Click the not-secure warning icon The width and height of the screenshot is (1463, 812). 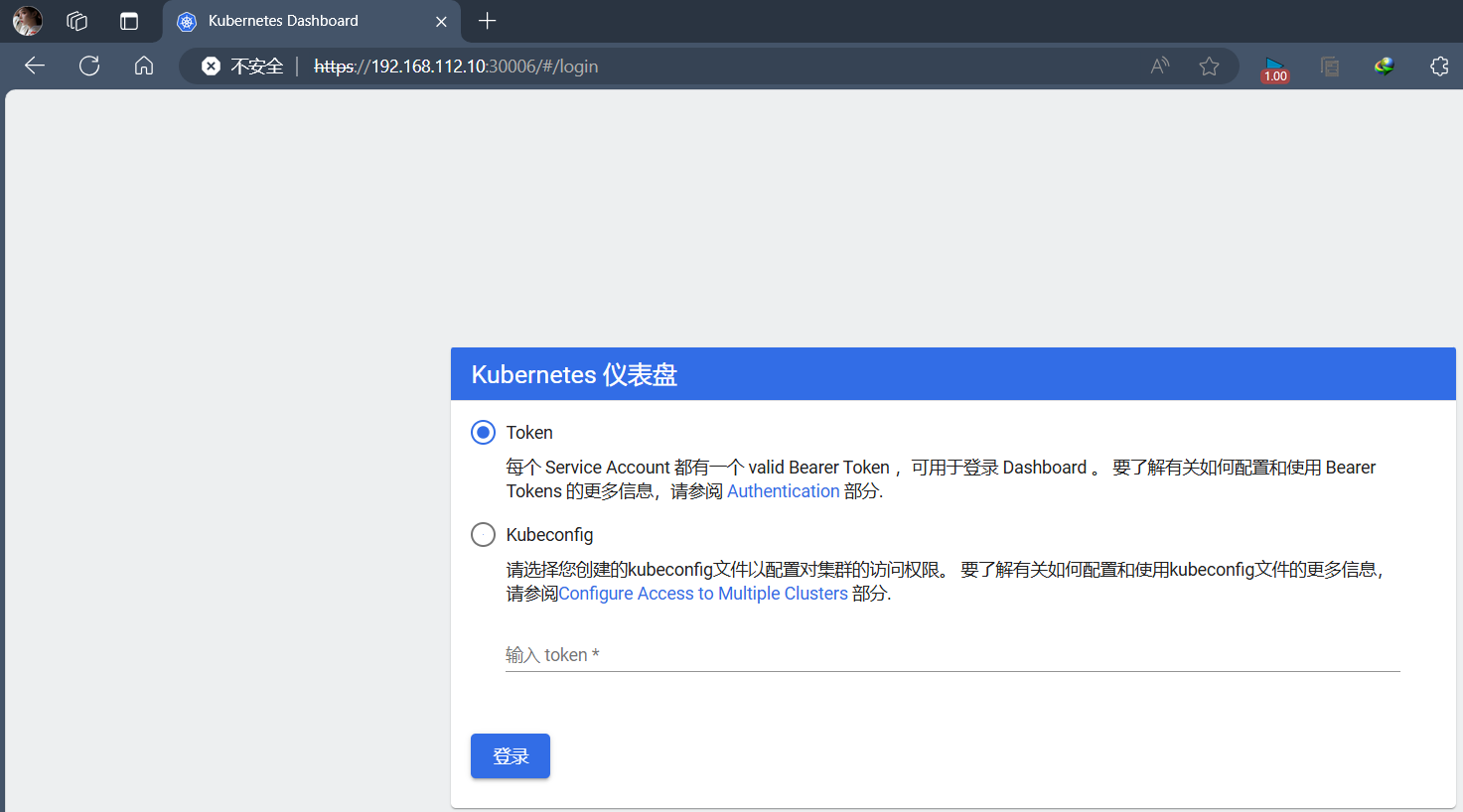tap(211, 66)
